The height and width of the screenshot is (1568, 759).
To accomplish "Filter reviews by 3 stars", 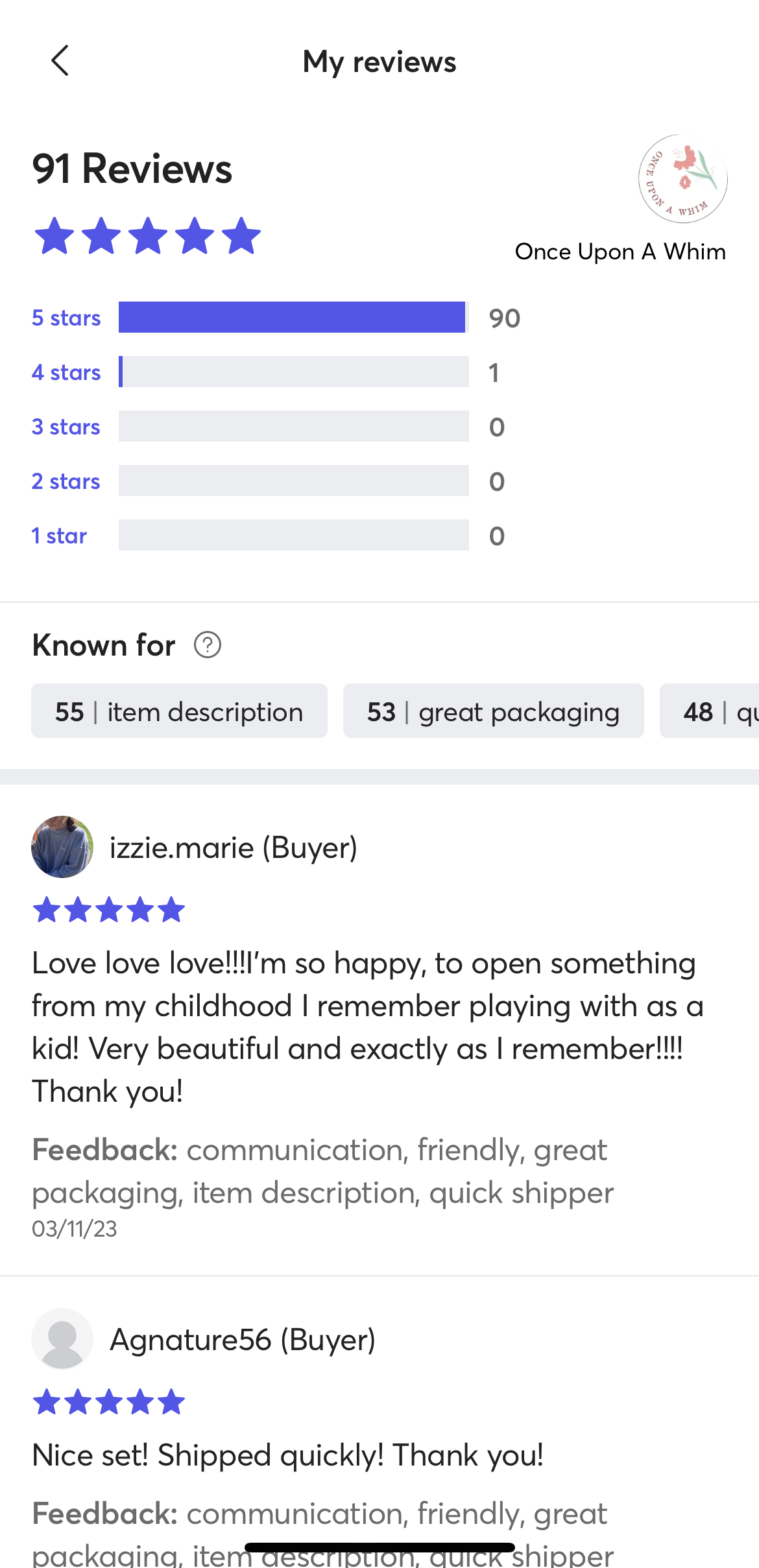I will pyautogui.click(x=66, y=427).
